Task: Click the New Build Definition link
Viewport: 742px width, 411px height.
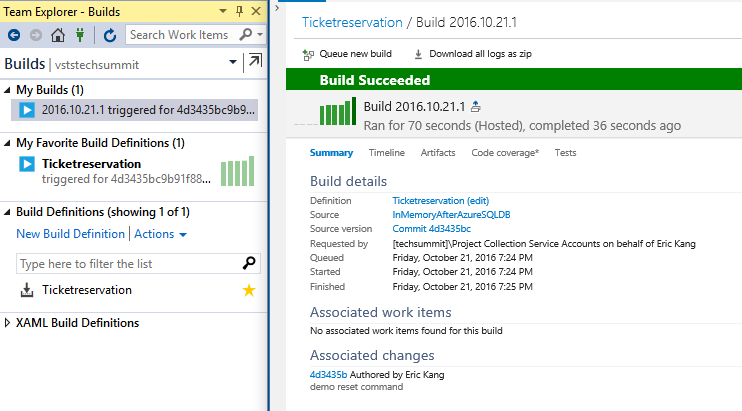Action: 70,234
